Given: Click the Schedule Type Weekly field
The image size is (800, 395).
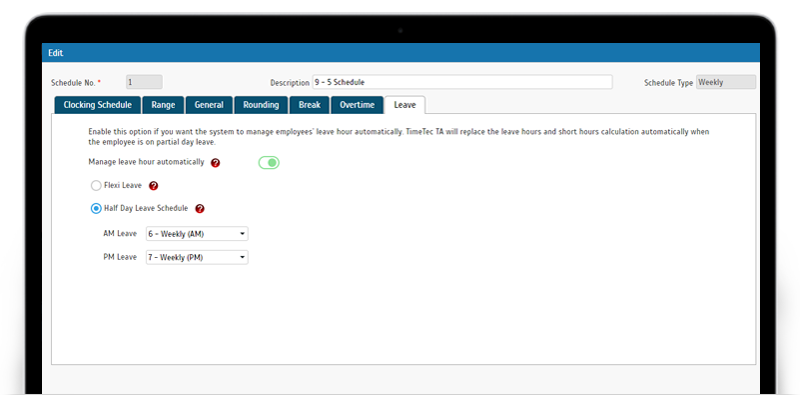Looking at the screenshot, I should (726, 82).
